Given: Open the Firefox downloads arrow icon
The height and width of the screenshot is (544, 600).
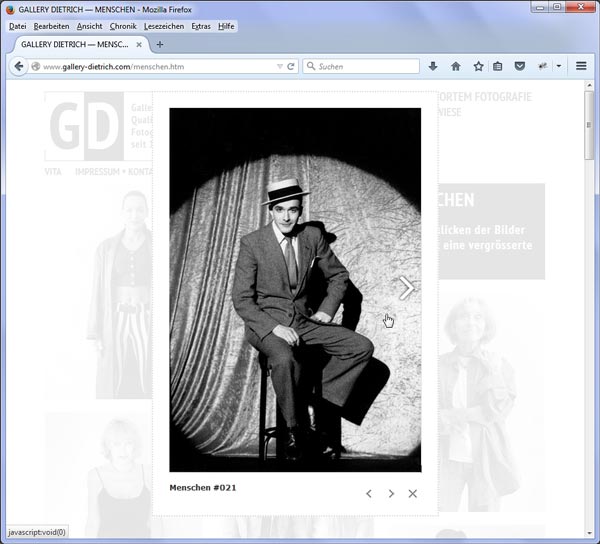Looking at the screenshot, I should pyautogui.click(x=433, y=66).
